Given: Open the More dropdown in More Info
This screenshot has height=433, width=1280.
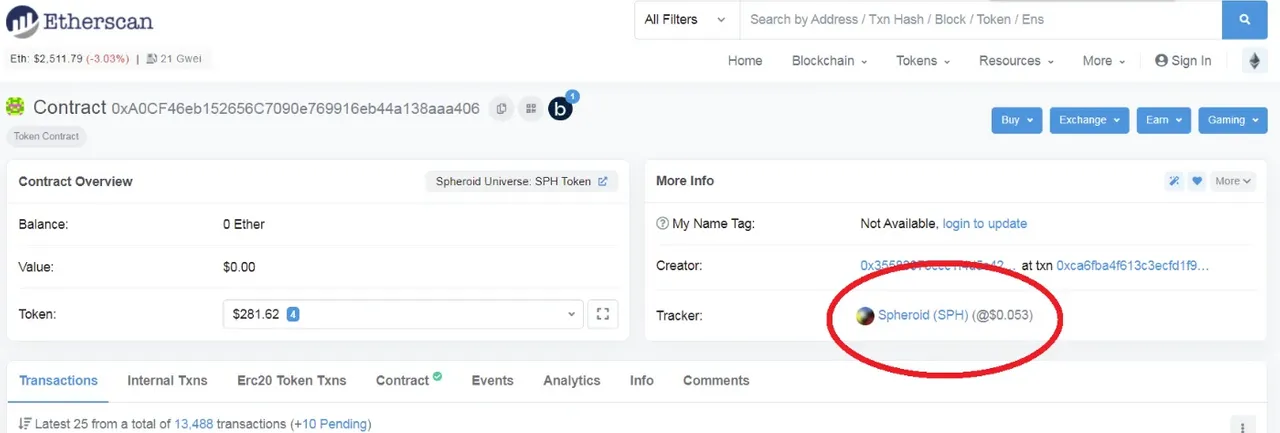Looking at the screenshot, I should (x=1232, y=181).
